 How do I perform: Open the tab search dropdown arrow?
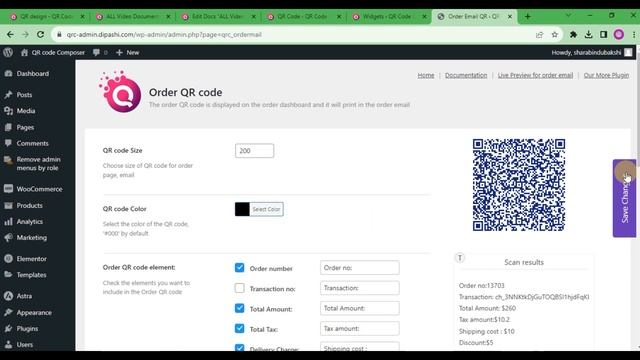tap(568, 16)
